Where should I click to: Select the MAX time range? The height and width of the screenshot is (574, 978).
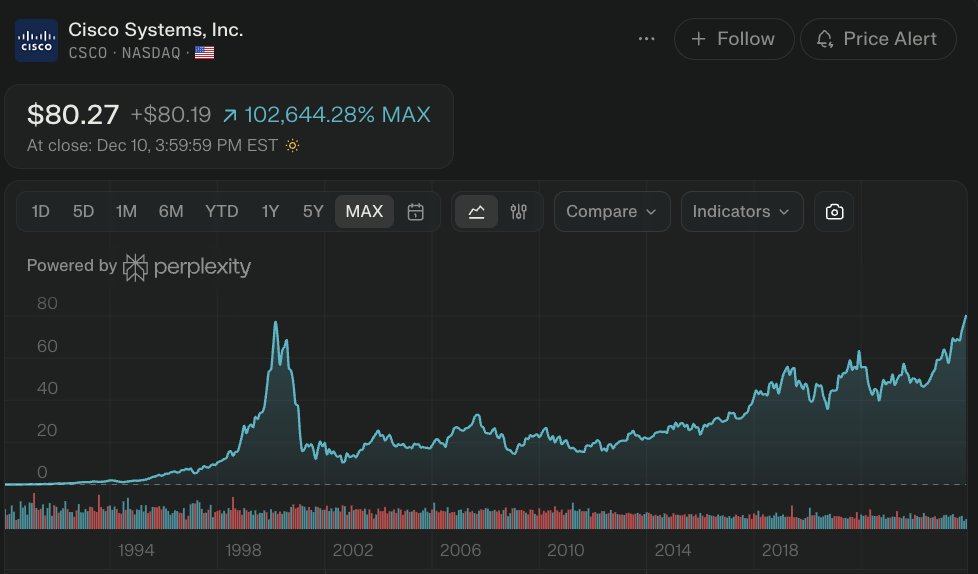[x=364, y=212]
